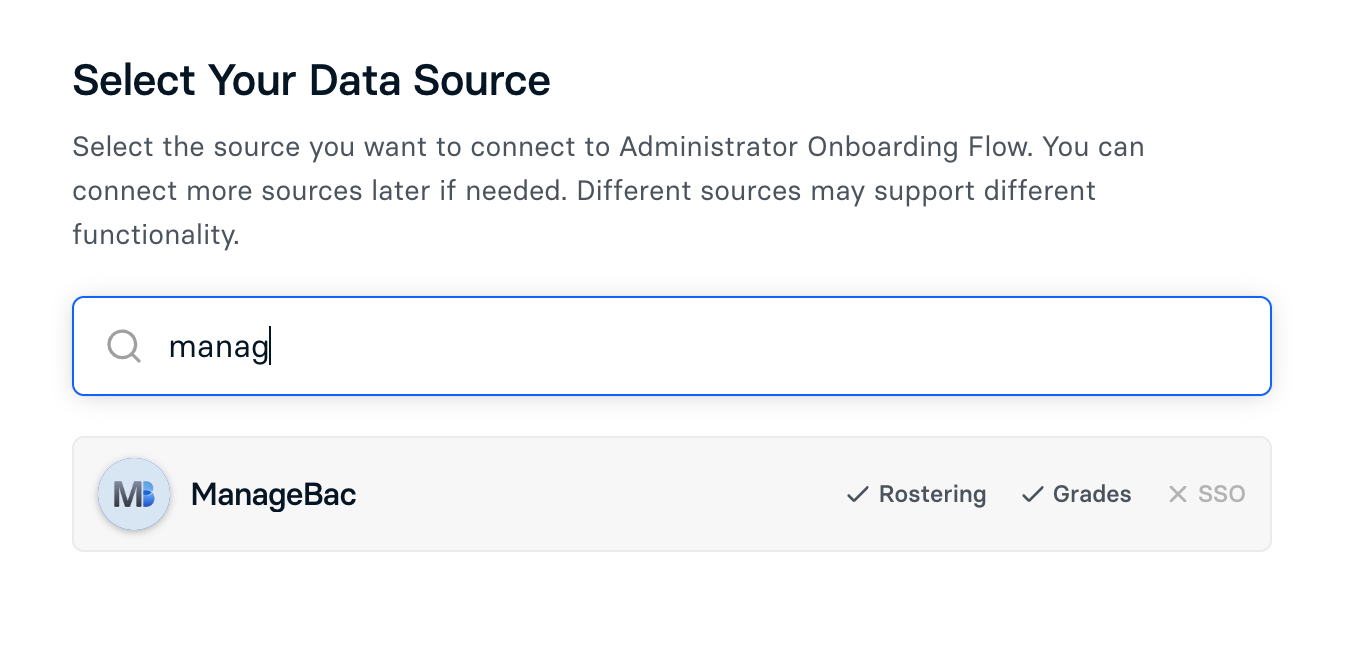Click the Grades checkmark icon

(x=1032, y=494)
